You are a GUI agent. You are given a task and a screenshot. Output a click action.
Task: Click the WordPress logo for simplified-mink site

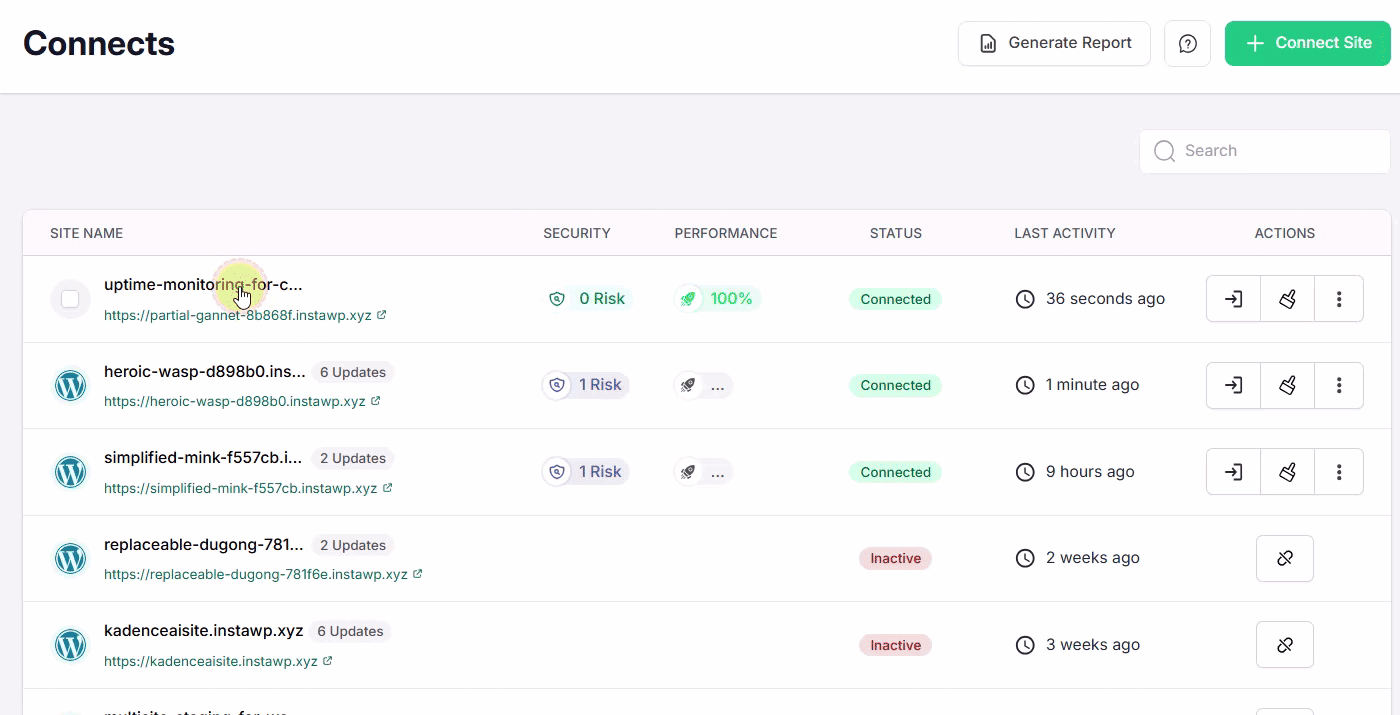[70, 471]
